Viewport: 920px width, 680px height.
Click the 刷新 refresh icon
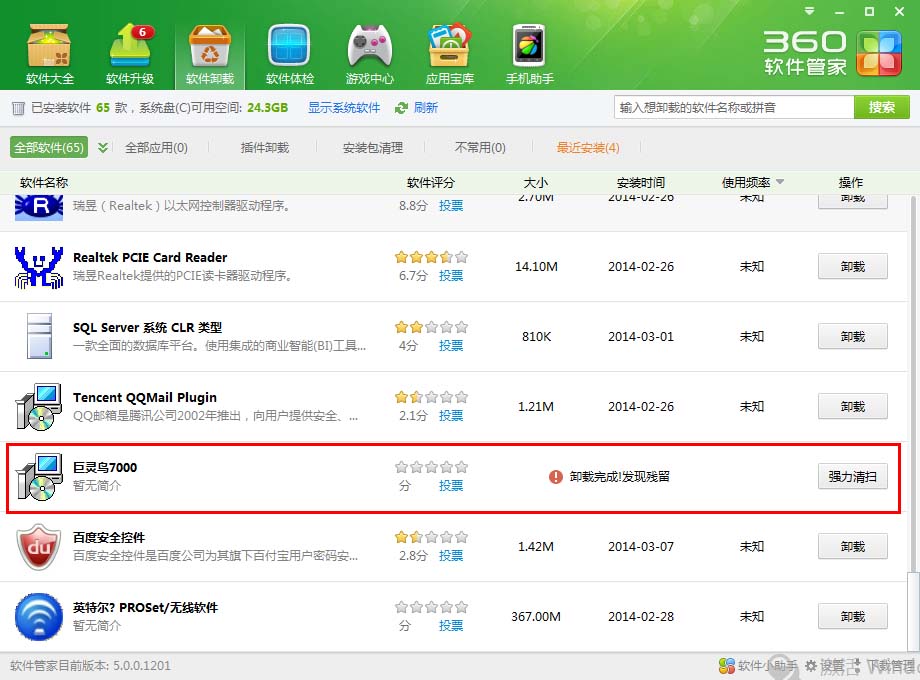coord(401,108)
